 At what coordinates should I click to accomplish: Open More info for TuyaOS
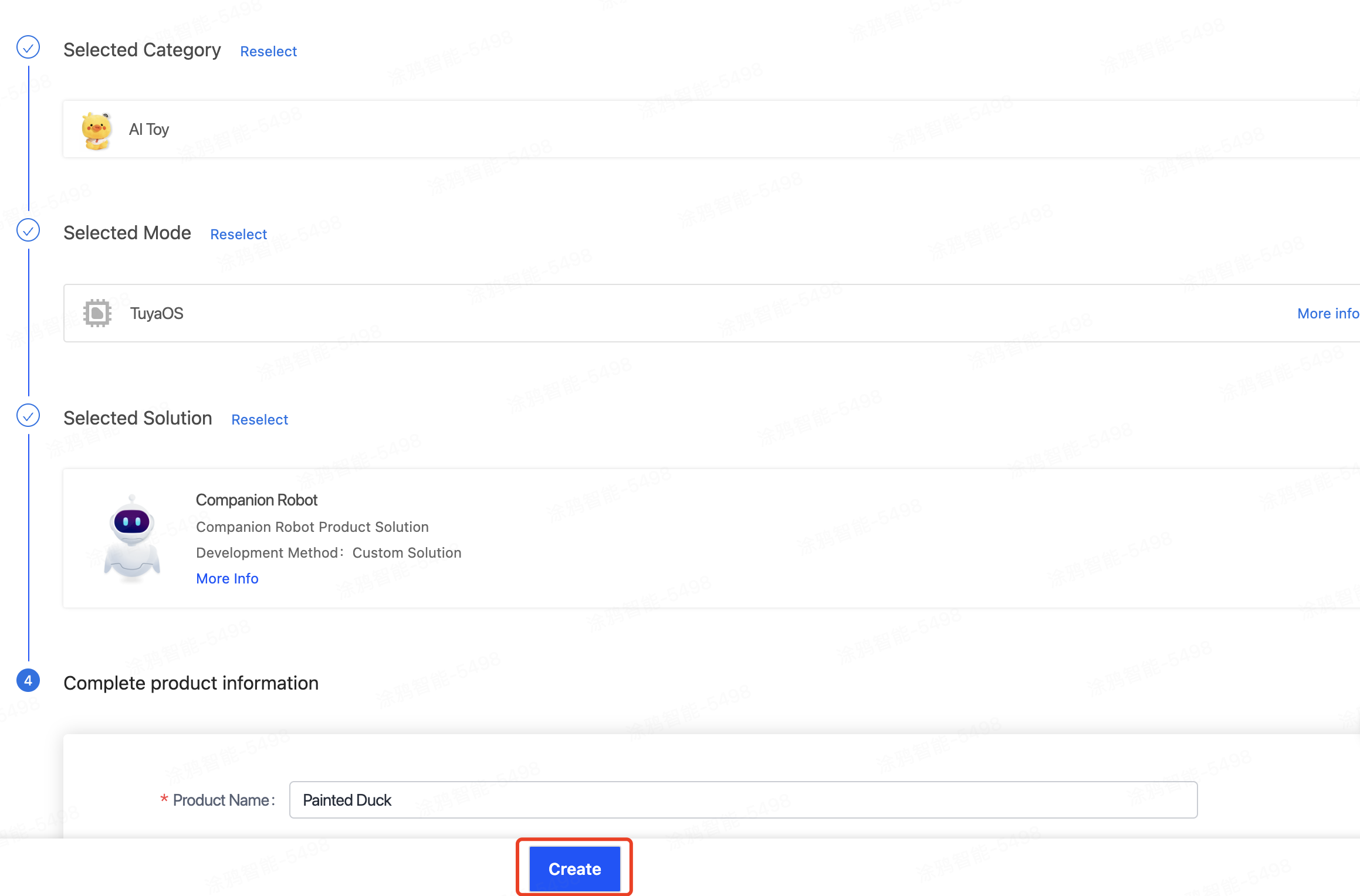pos(1328,314)
